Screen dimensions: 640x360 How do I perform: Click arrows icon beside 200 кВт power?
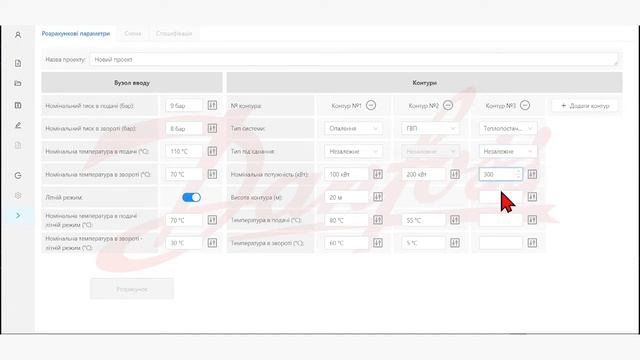[x=455, y=174]
